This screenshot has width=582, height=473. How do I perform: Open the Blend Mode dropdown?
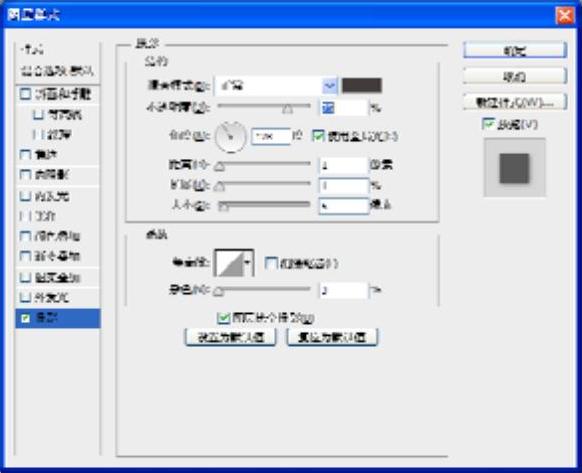pos(276,86)
